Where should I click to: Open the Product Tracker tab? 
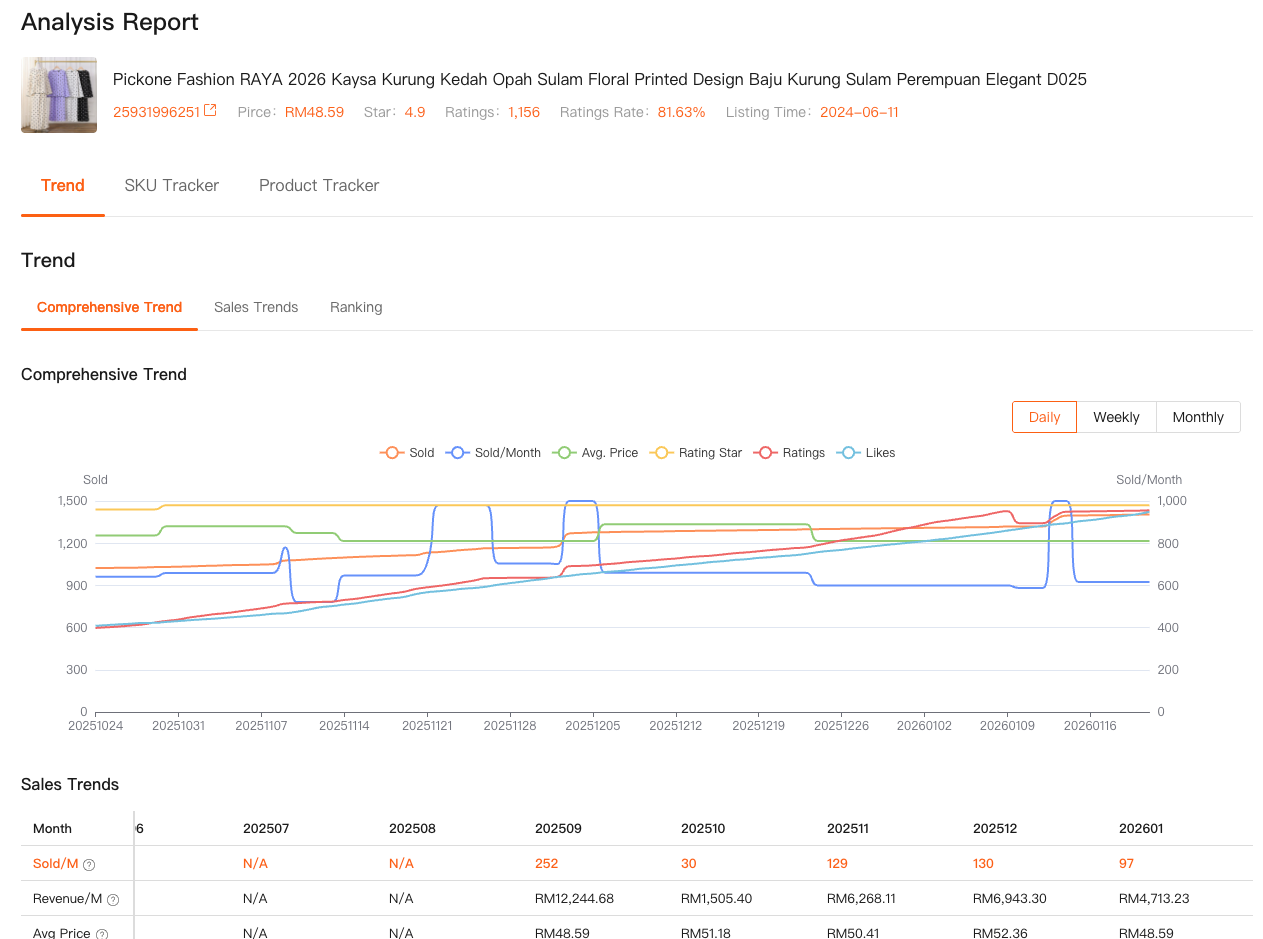pos(319,185)
